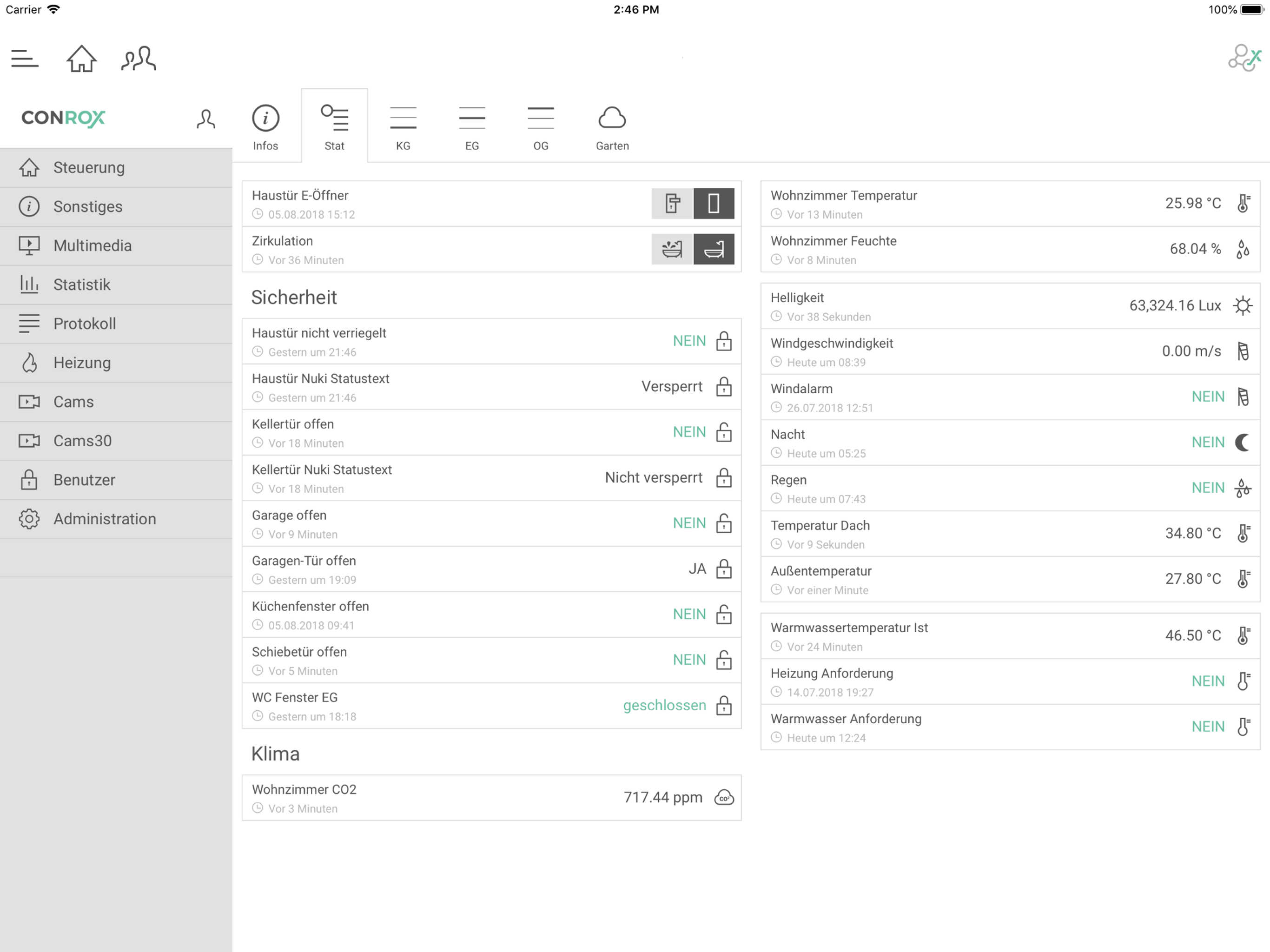Click the CONROX logo

pos(63,118)
